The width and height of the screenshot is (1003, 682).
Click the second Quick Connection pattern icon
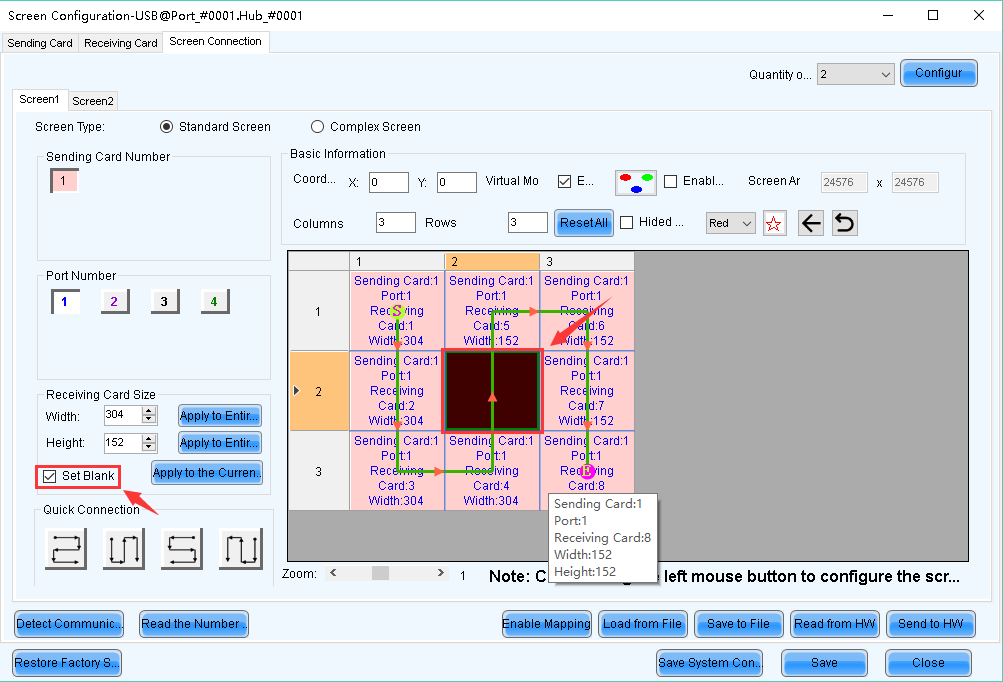[x=123, y=548]
